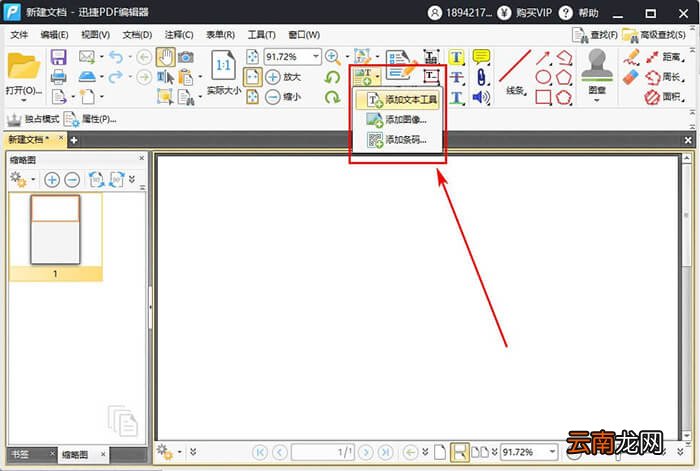This screenshot has width=700, height=471.
Task: Click the save floppy disk icon
Action: [x=58, y=58]
